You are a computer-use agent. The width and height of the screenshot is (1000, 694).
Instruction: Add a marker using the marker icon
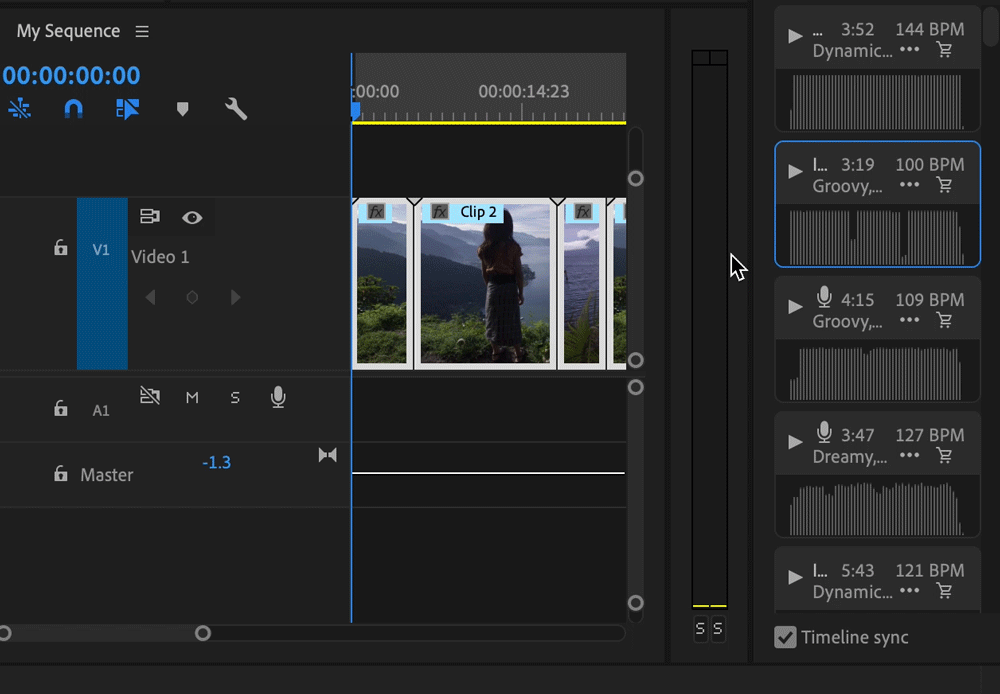182,109
